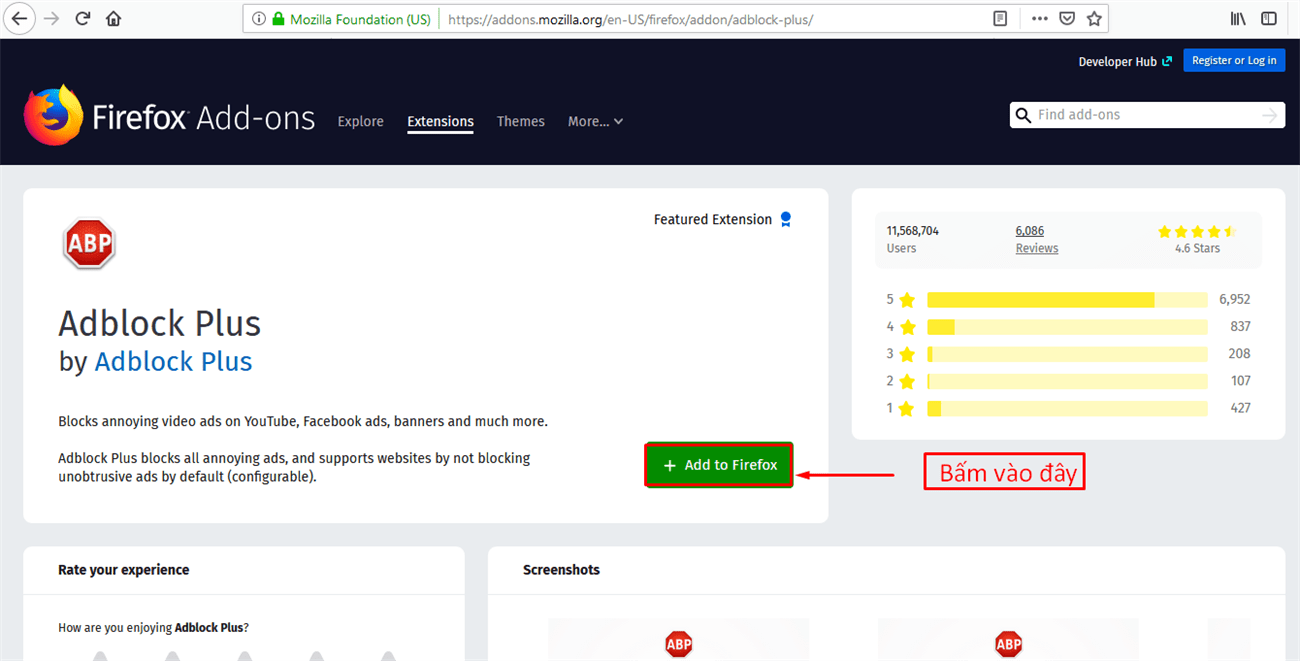Open the Adblock Plus author link

173,361
